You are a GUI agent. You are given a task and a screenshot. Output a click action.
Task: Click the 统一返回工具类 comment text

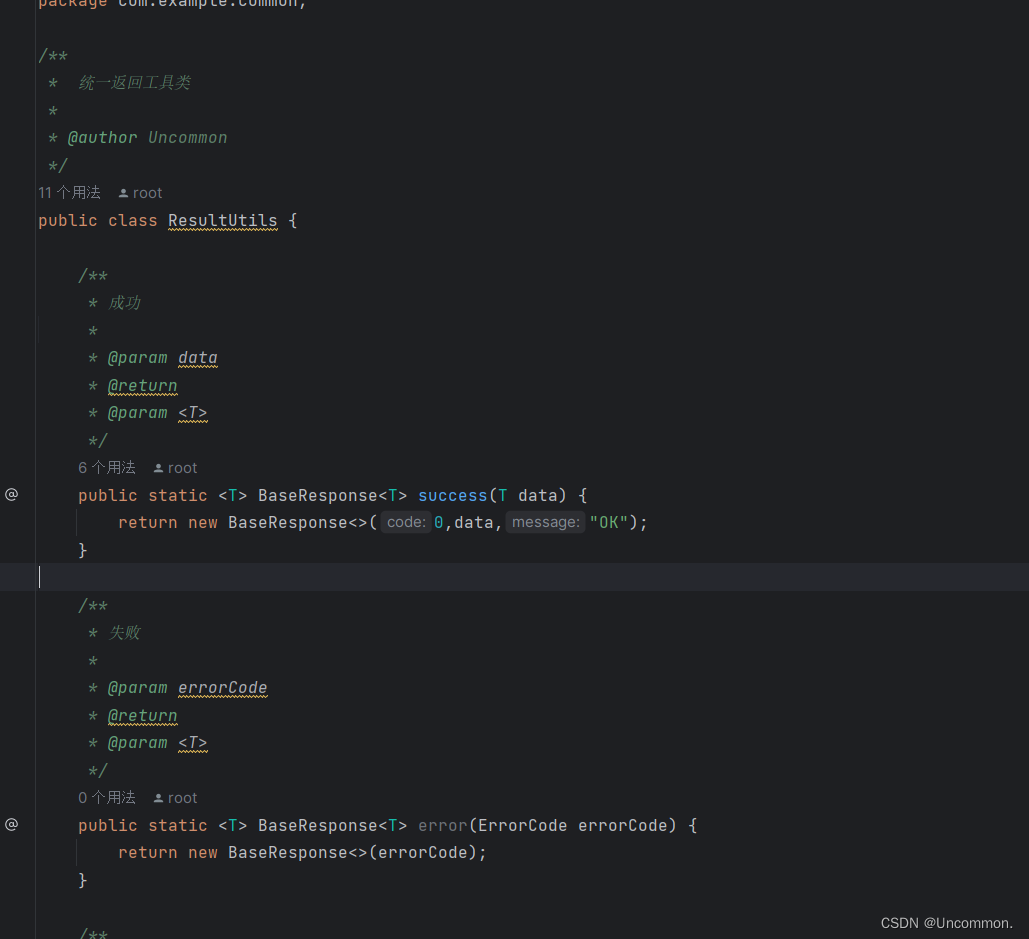(135, 83)
